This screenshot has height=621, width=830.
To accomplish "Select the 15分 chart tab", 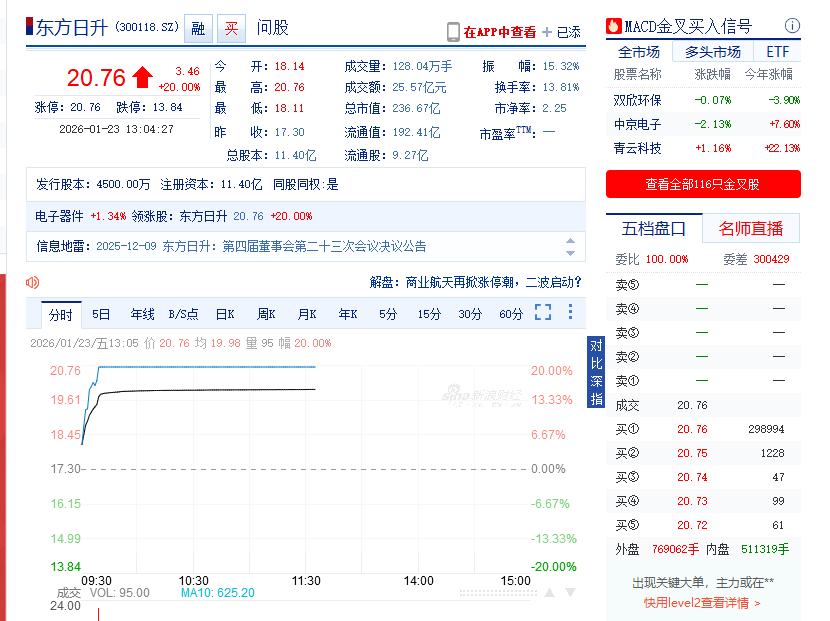I will (429, 314).
